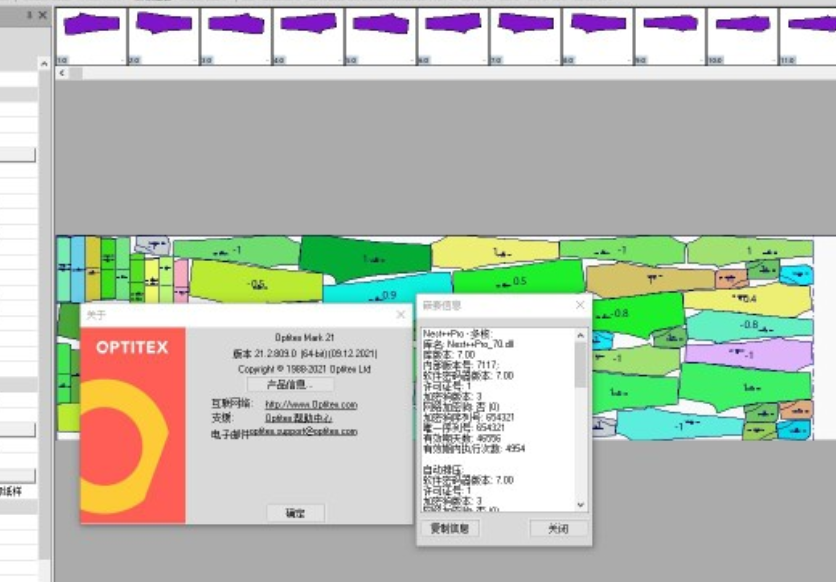Viewport: 836px width, 582px height.
Task: Click the 复制信息 button
Action: coord(450,528)
